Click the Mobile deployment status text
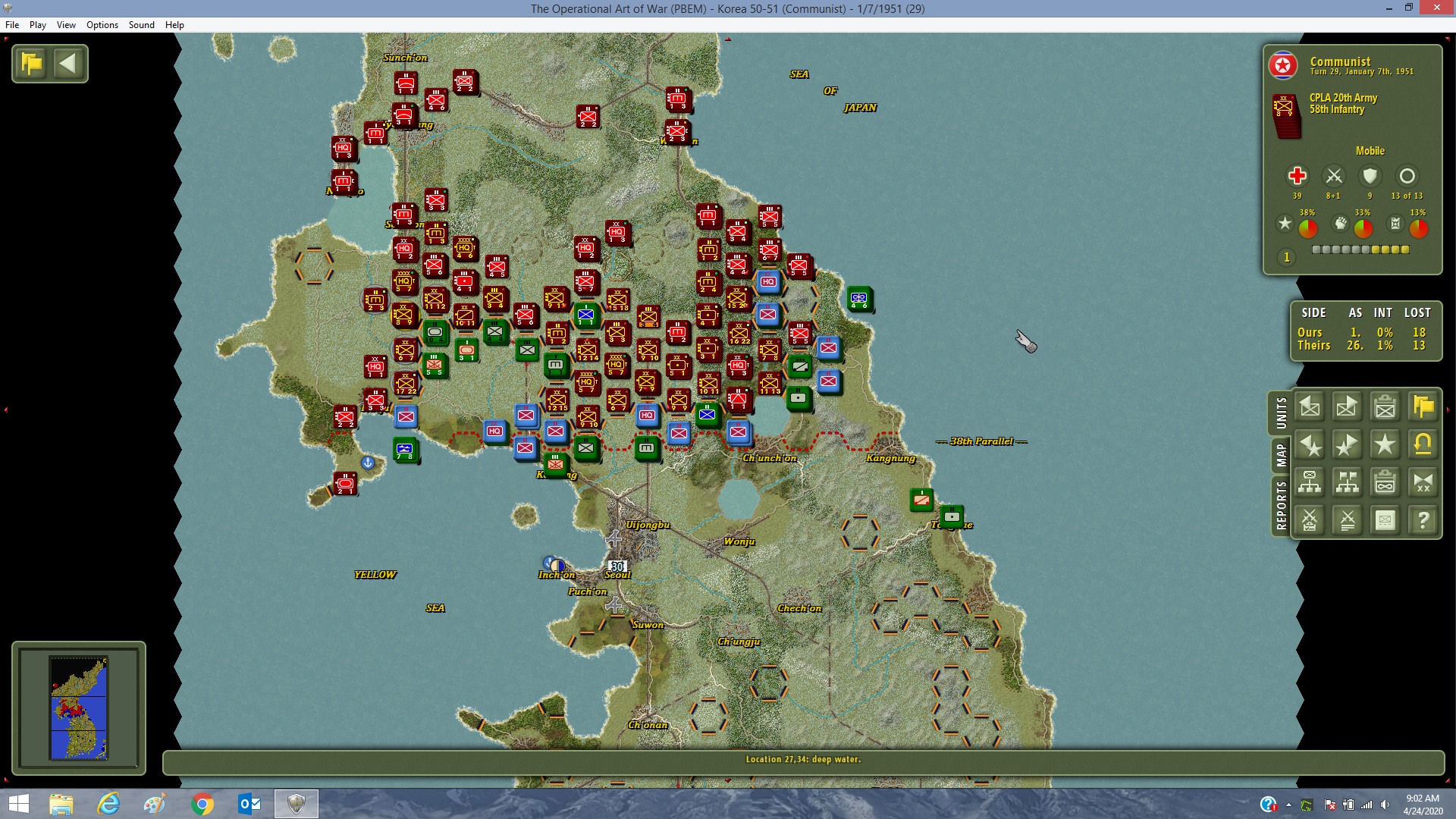 [1370, 151]
